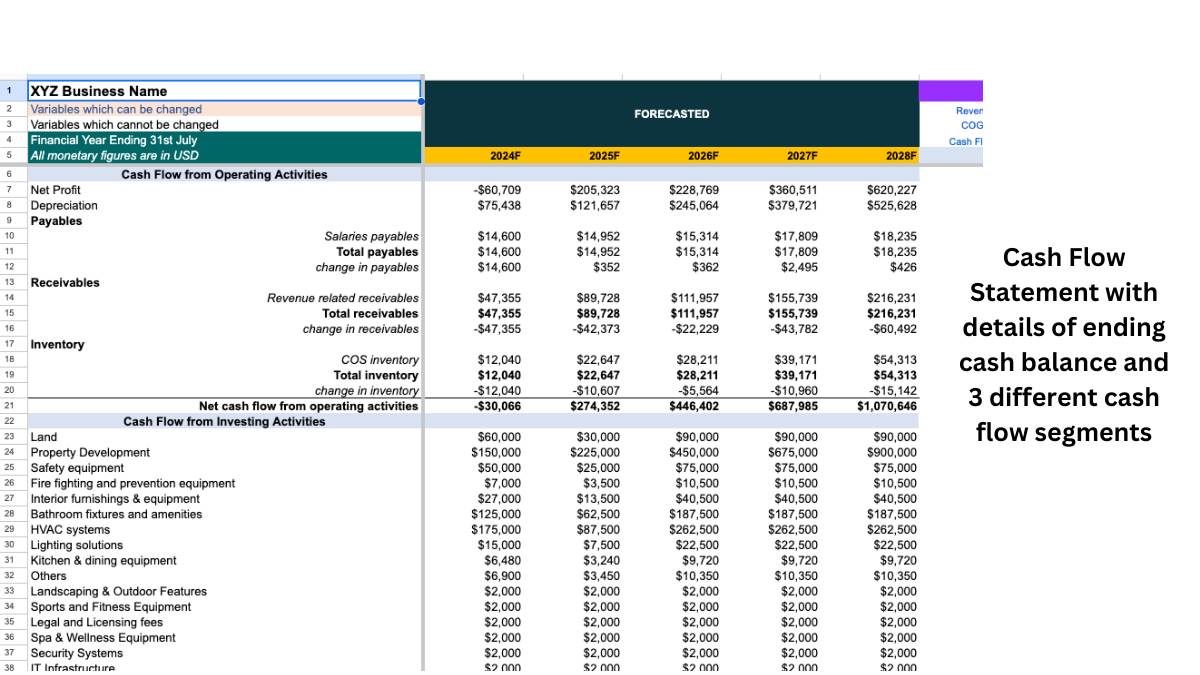Select 'Landscaping & Outdoor Features' label
1200x675 pixels.
[x=119, y=592]
